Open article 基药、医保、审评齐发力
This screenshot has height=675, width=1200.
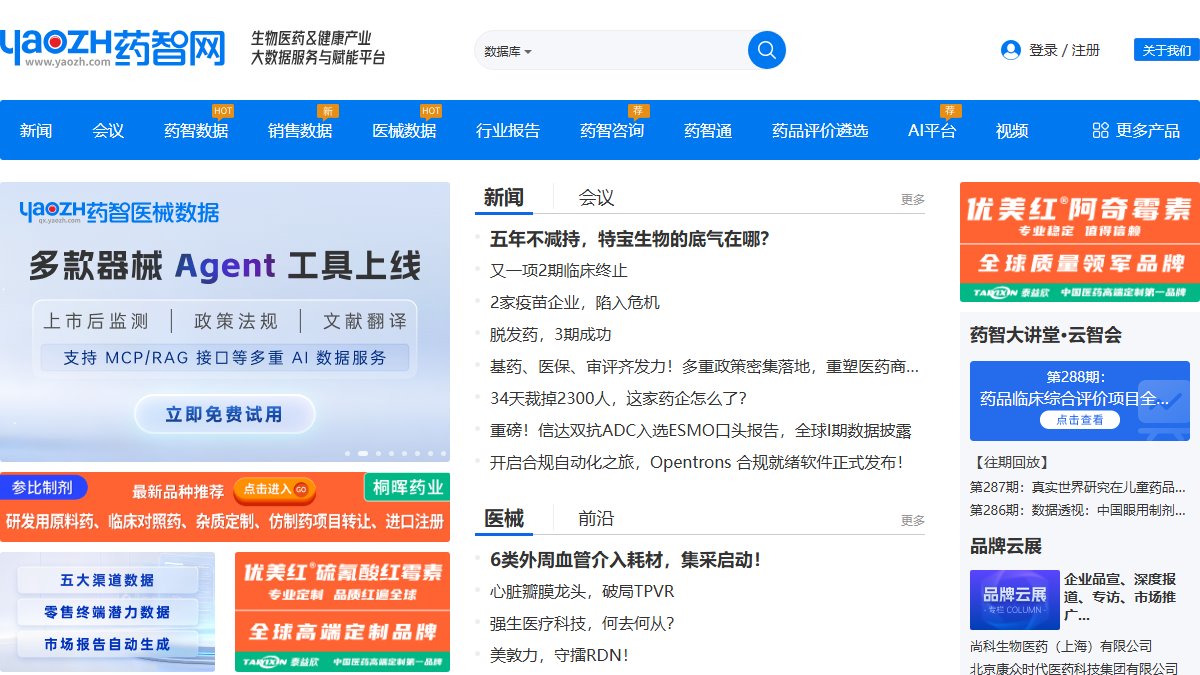click(704, 366)
